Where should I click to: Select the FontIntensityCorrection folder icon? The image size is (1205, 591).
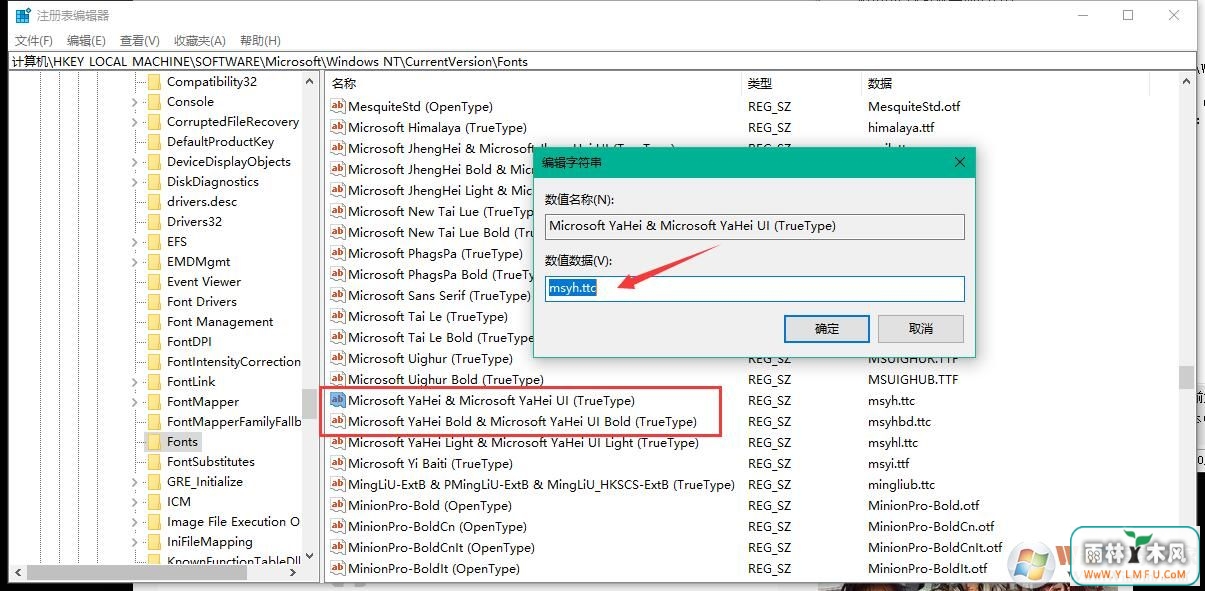coord(154,362)
